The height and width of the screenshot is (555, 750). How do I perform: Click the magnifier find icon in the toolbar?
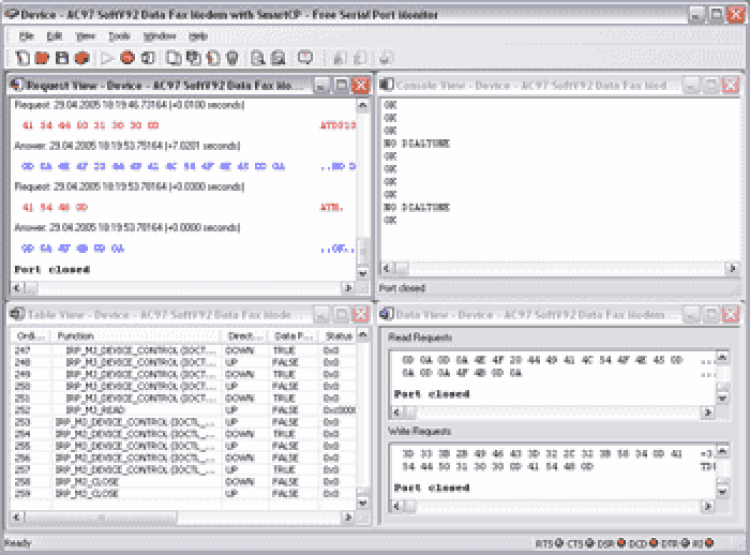[x=258, y=58]
